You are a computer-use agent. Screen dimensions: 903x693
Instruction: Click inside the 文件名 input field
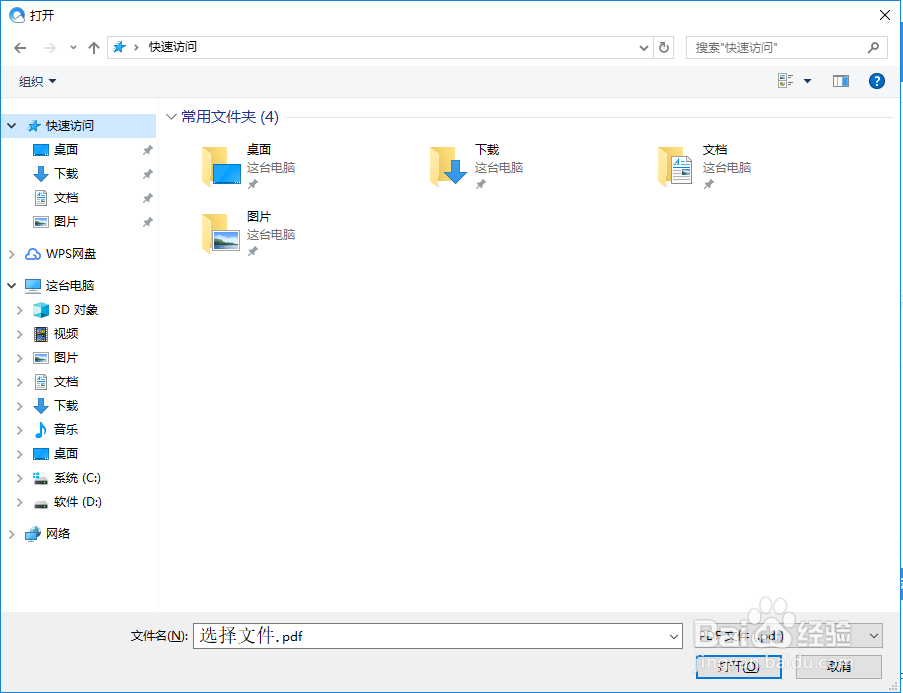(400, 635)
